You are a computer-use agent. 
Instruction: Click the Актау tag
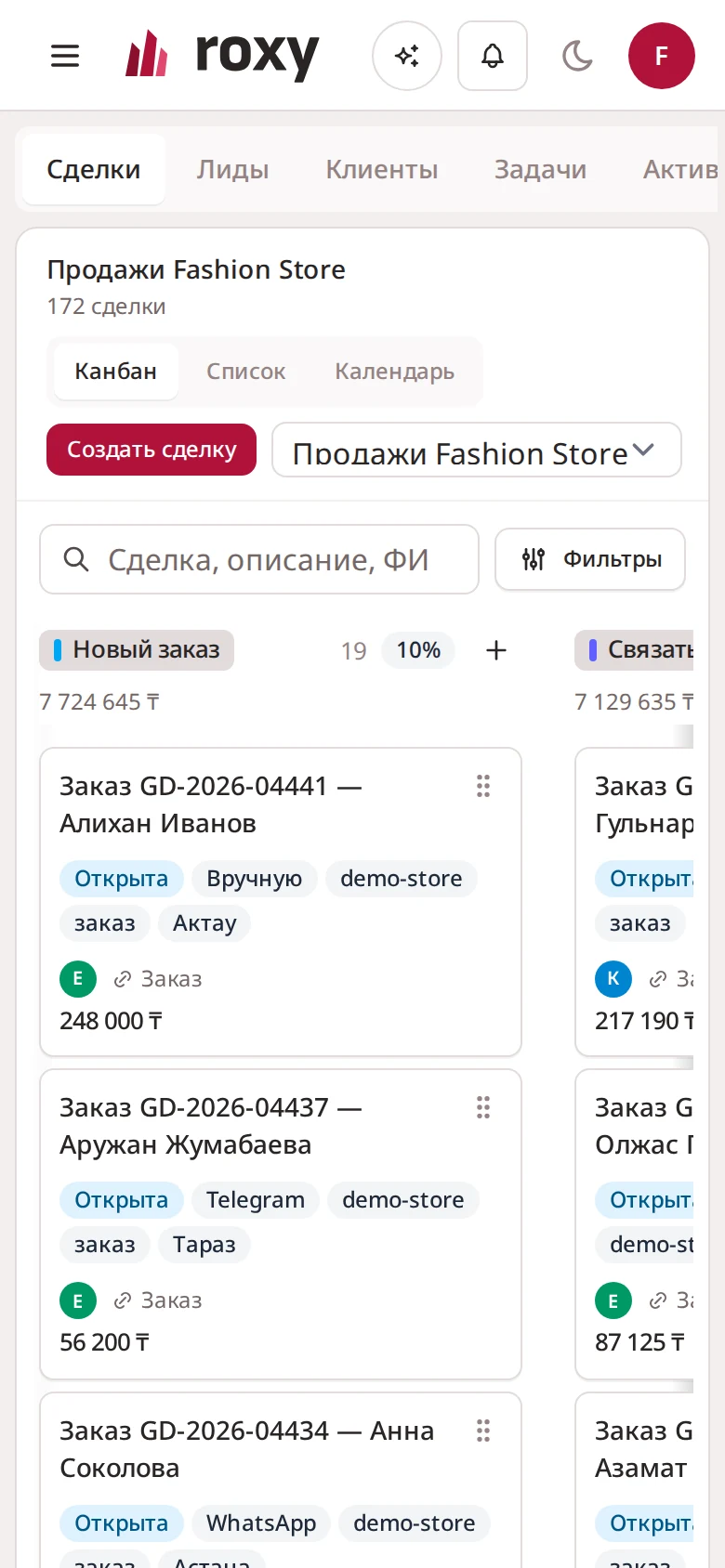[204, 923]
